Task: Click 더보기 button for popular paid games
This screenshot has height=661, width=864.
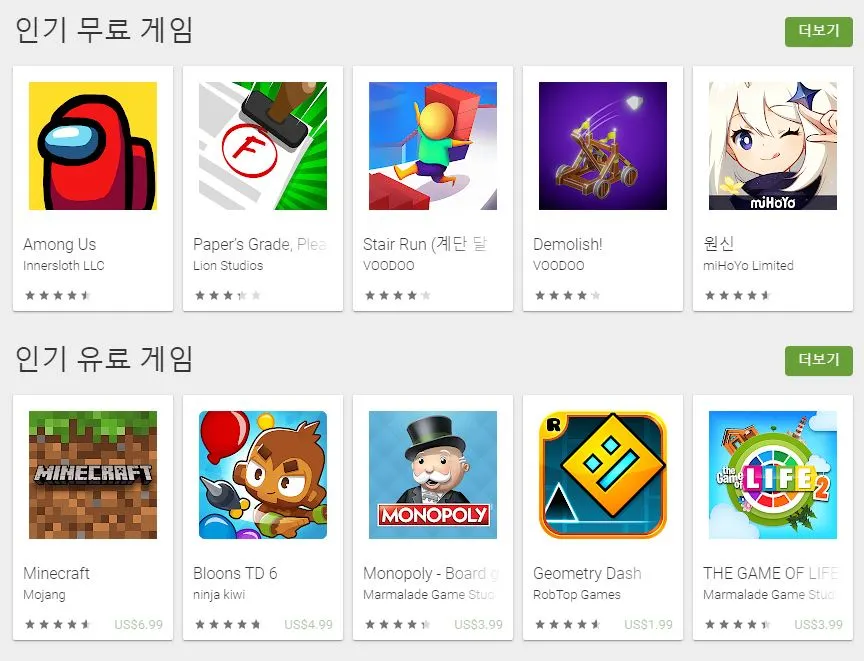Action: coord(819,361)
